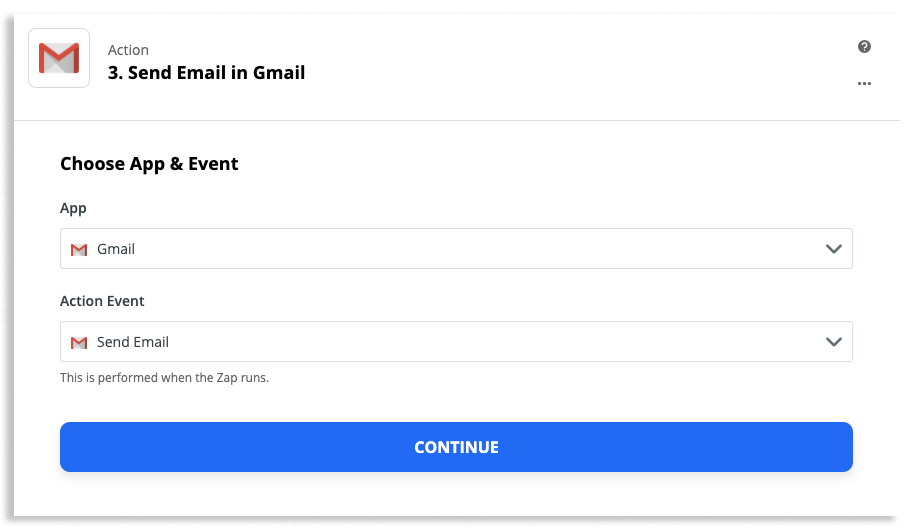
Task: Click the Gmail text in App field
Action: tap(115, 249)
